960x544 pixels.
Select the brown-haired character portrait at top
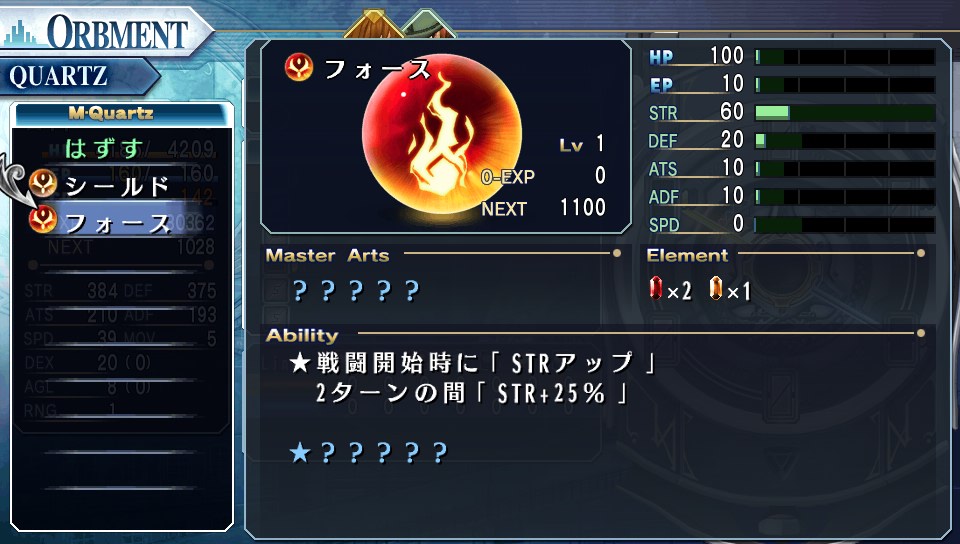point(373,24)
